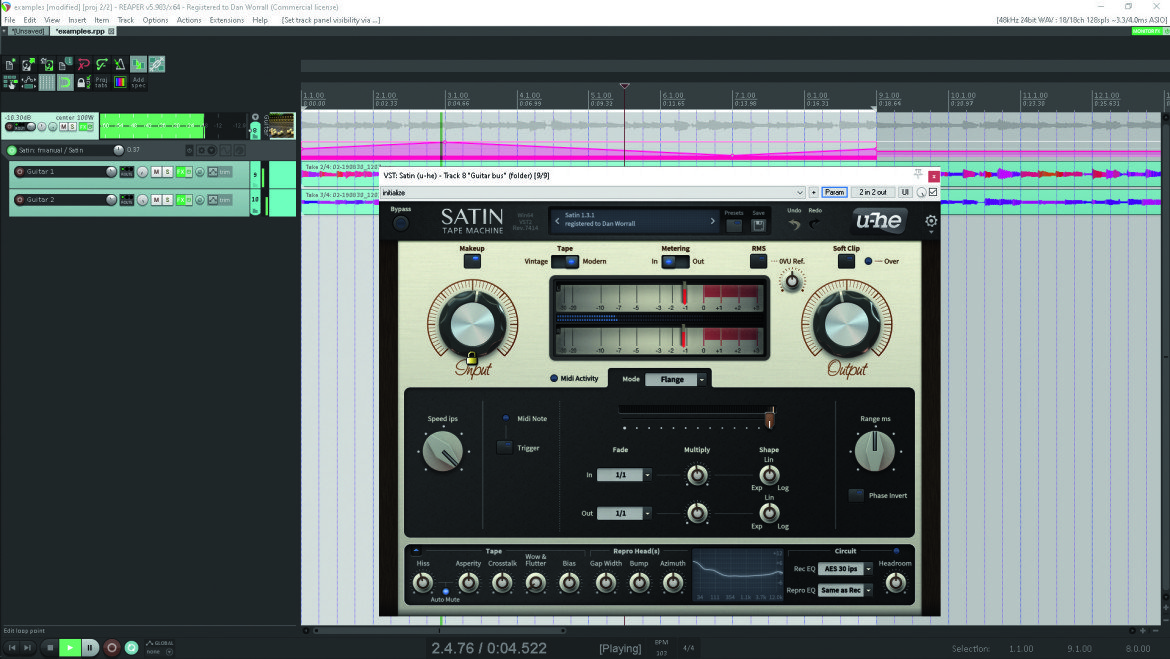Click the Satin floppy-disk Save icon
1170x659 pixels.
[x=758, y=225]
